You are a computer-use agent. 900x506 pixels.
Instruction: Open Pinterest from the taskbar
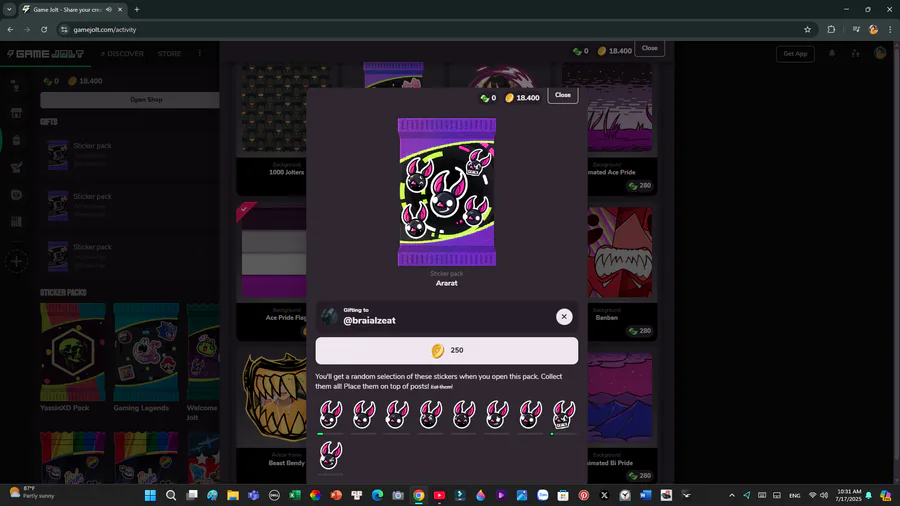tap(584, 495)
